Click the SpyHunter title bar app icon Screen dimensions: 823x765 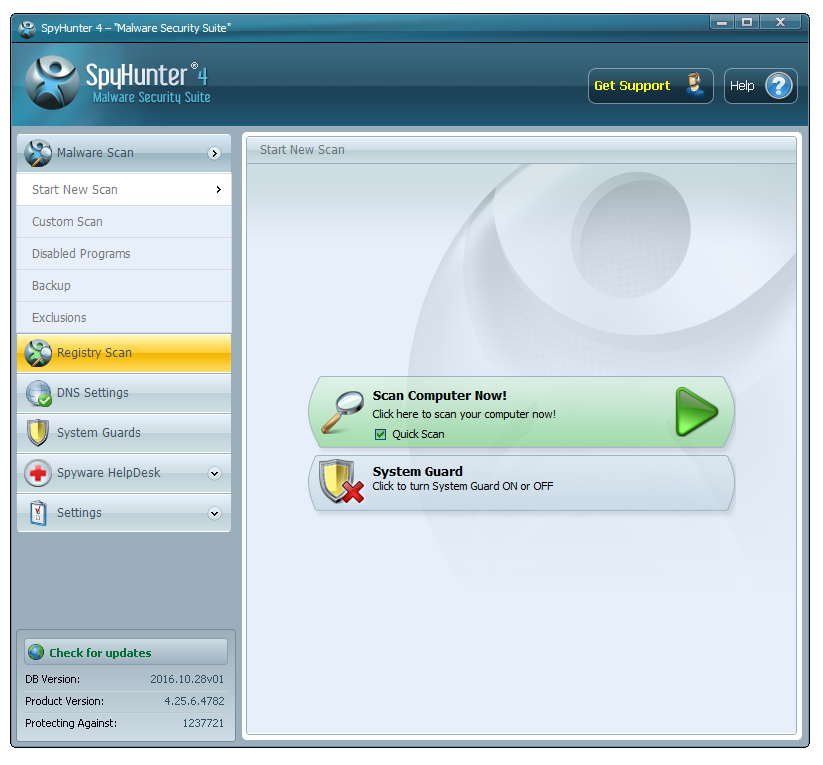pos(27,29)
